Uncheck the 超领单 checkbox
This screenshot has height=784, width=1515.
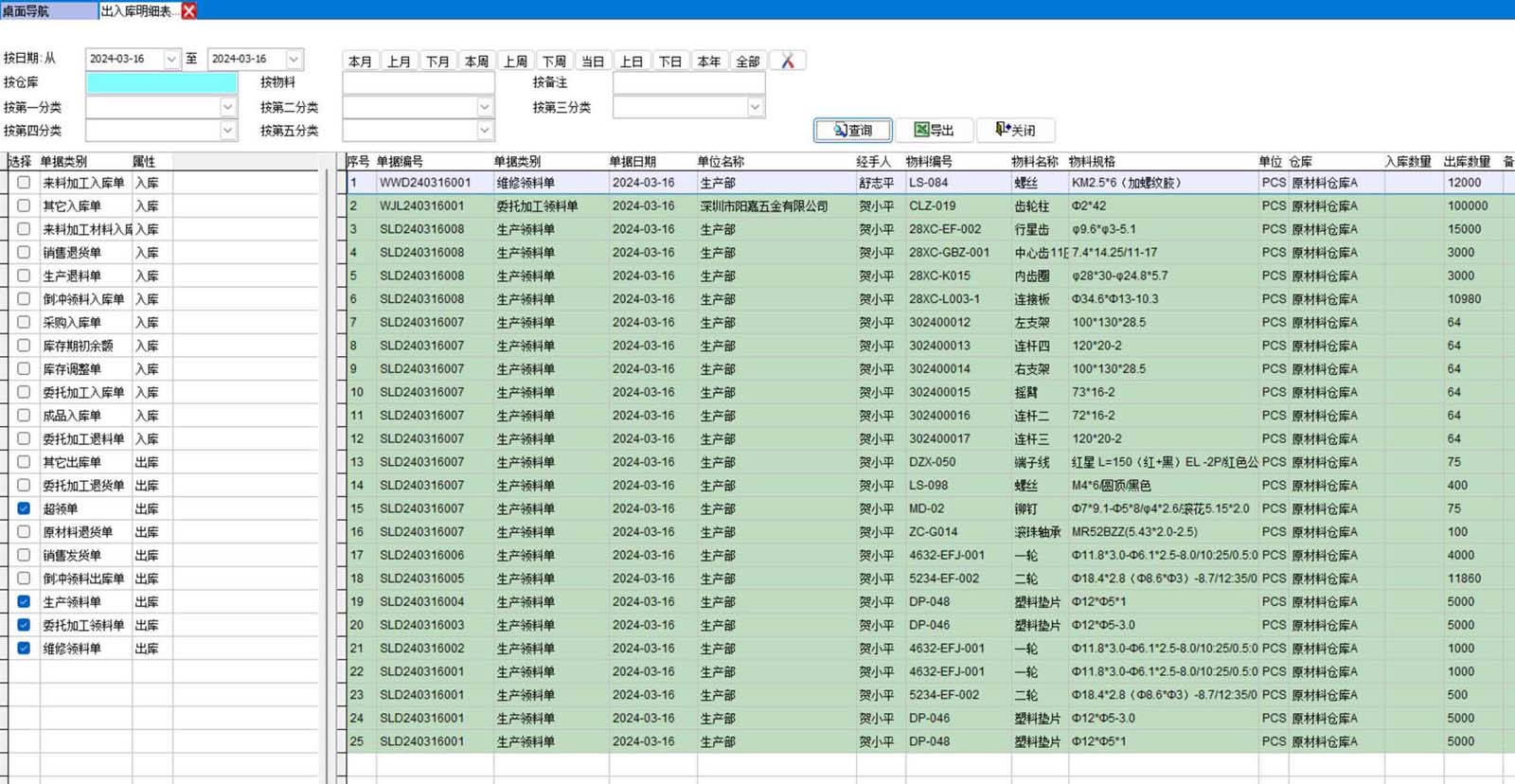pyautogui.click(x=24, y=508)
